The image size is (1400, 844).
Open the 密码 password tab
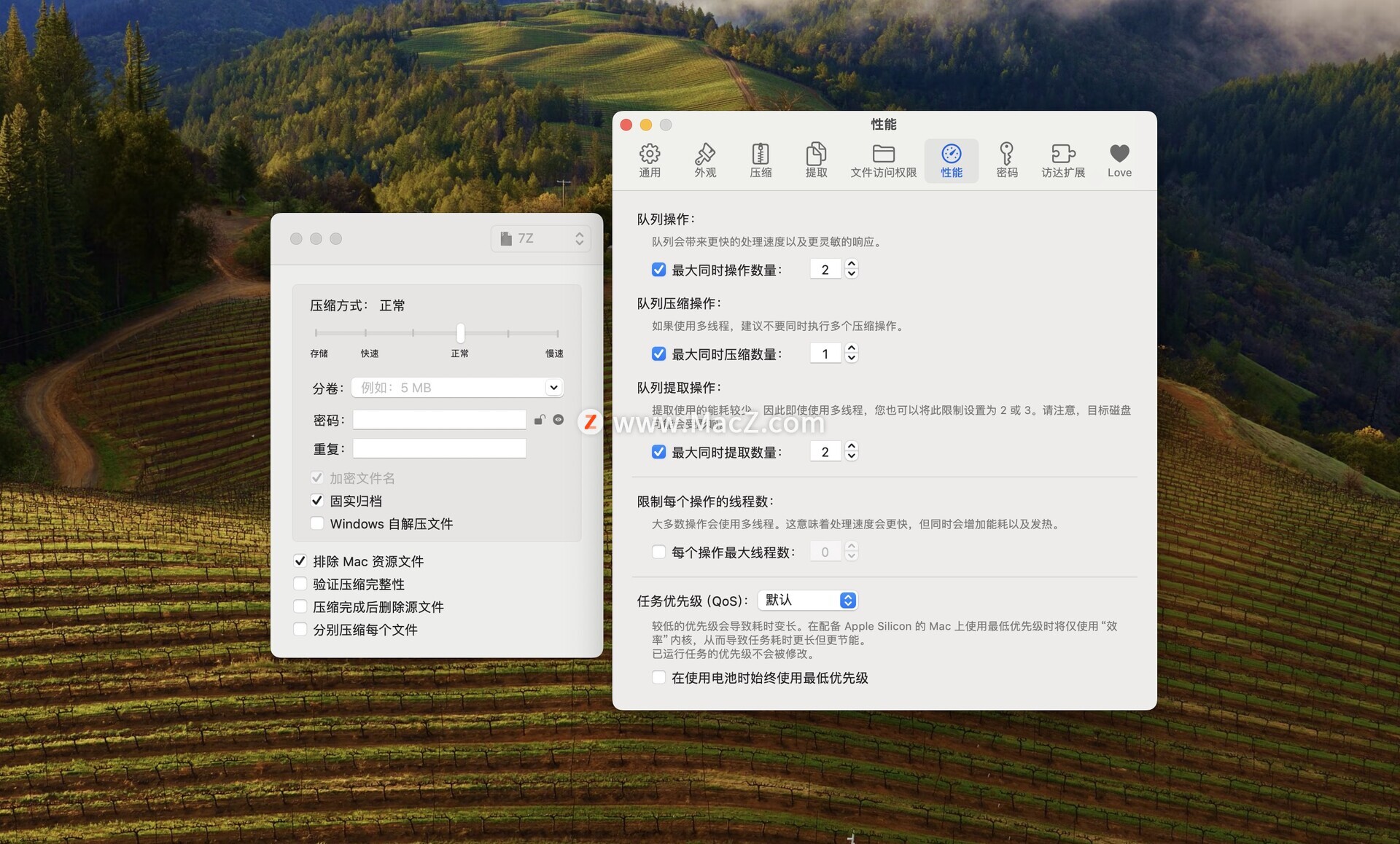click(x=1007, y=160)
